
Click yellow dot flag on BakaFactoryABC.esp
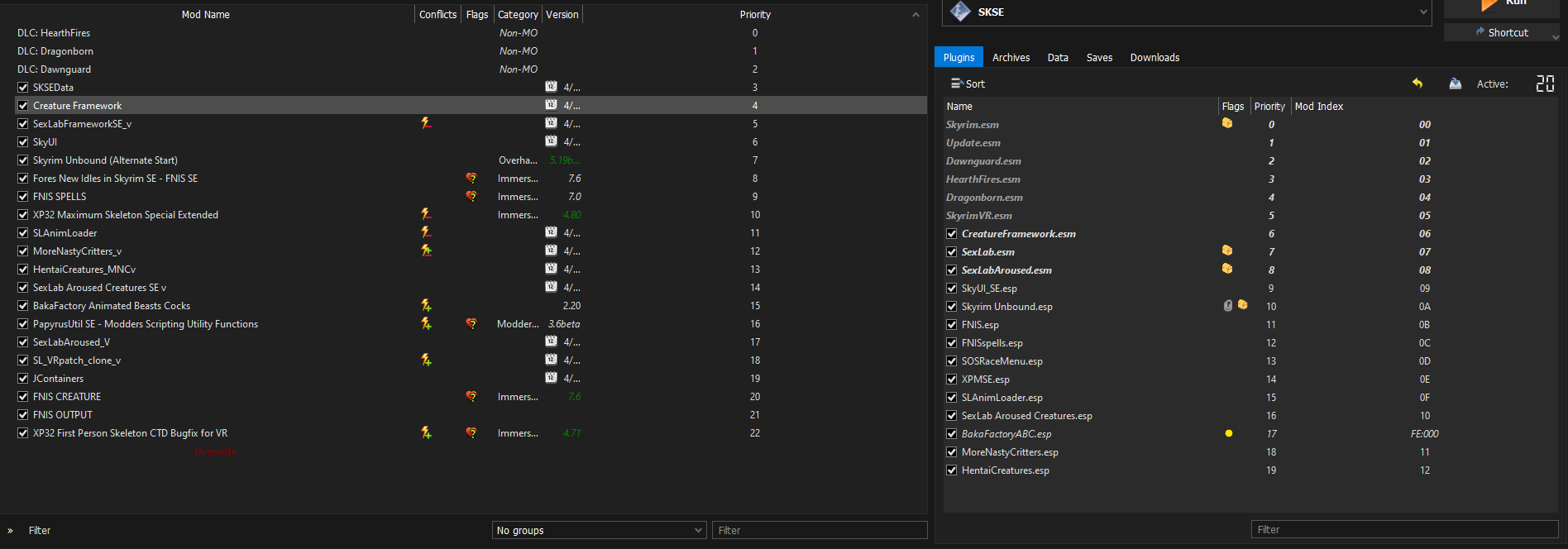pyautogui.click(x=1229, y=433)
